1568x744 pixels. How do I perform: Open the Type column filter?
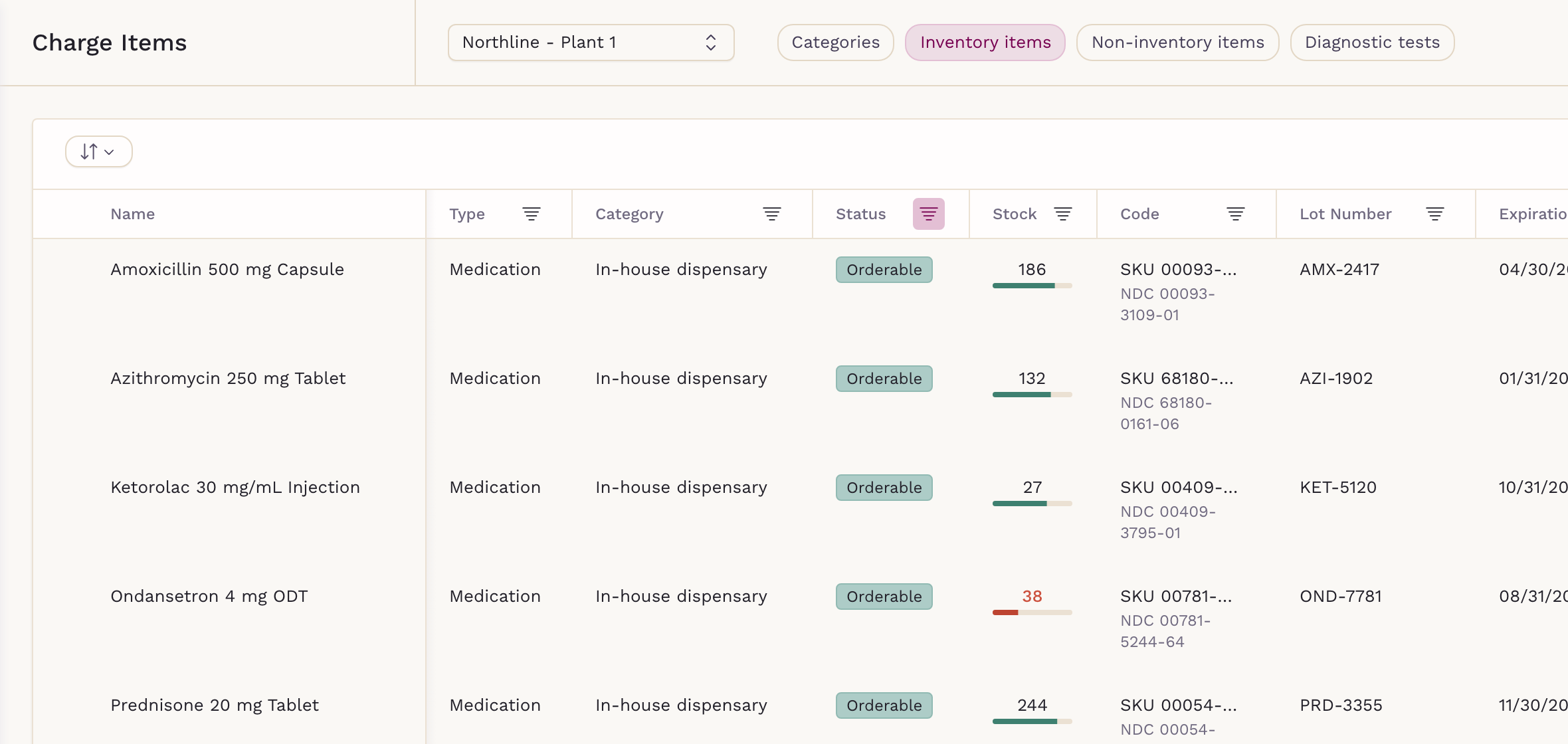pyautogui.click(x=531, y=214)
